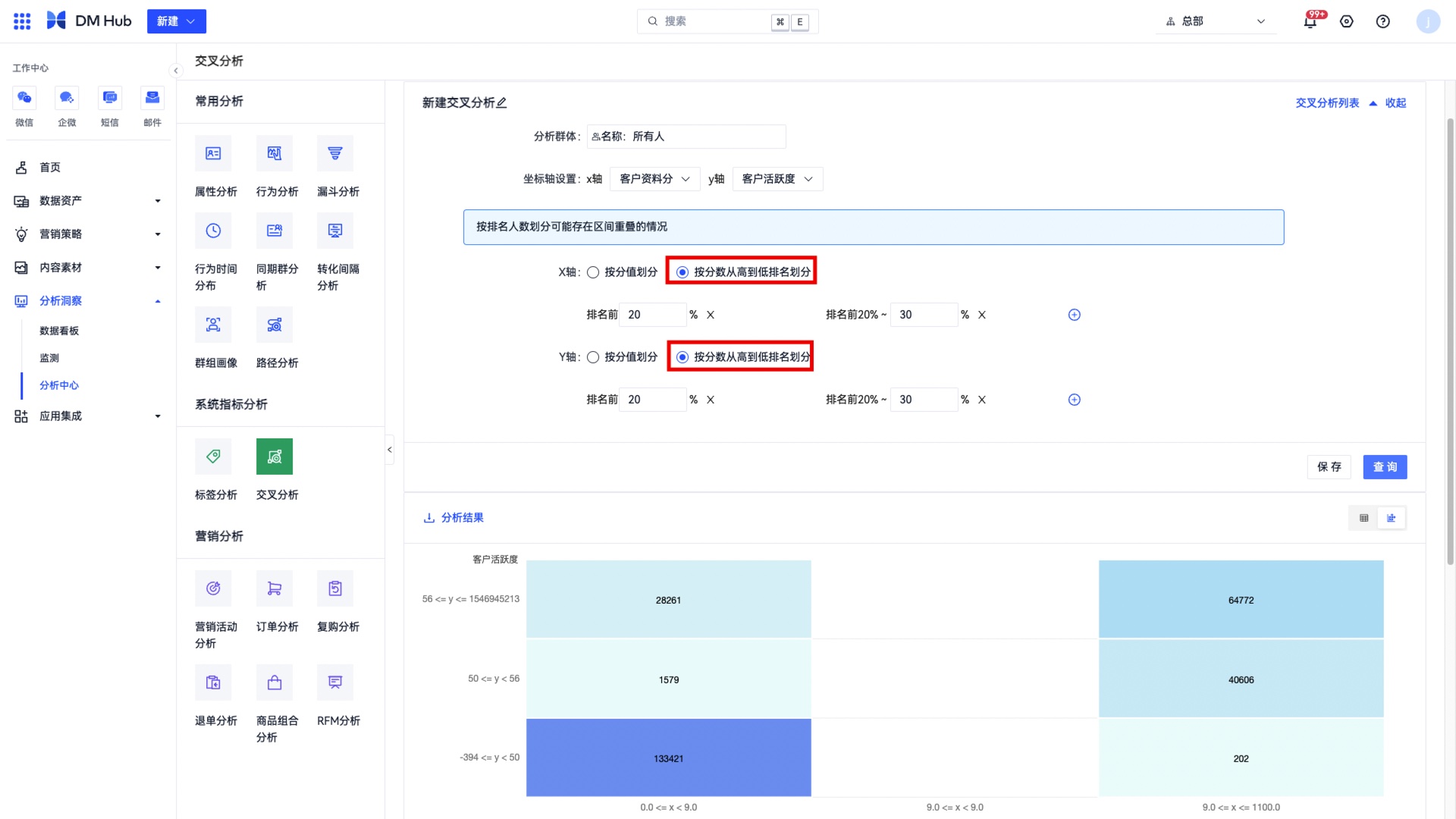Expand 内容素材 menu

pos(87,268)
